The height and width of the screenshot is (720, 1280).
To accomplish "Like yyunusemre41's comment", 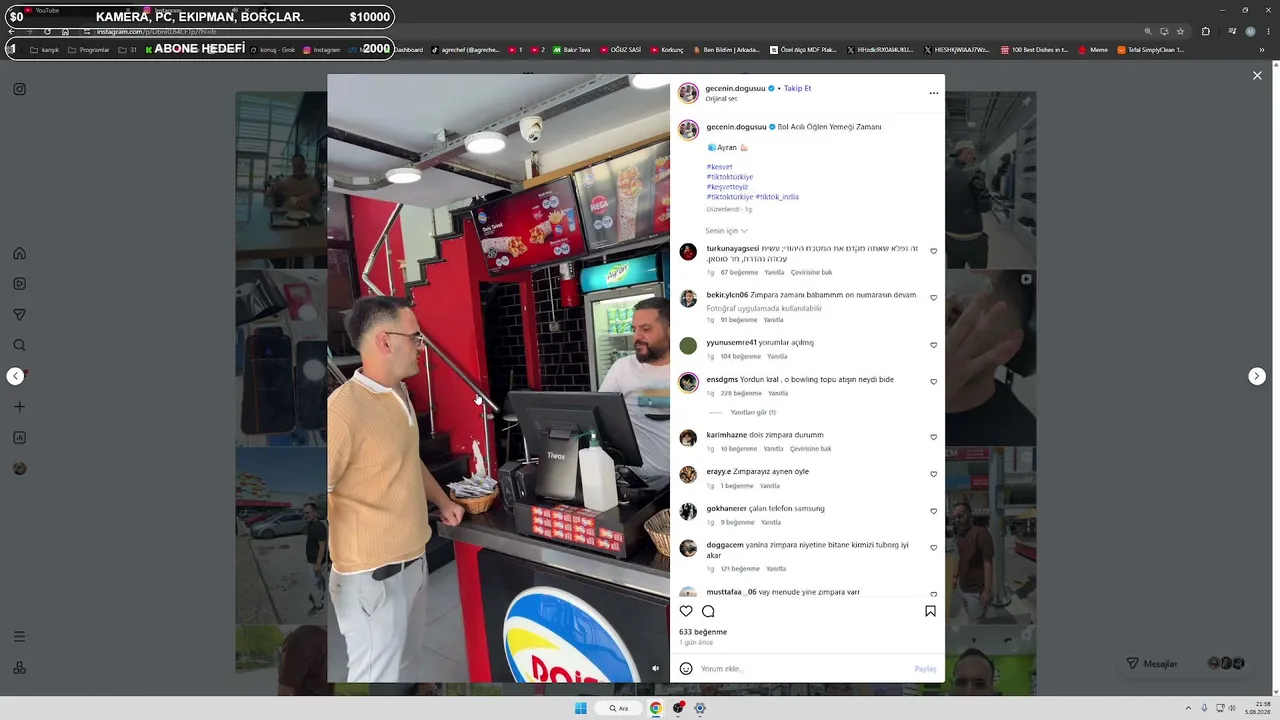I will pyautogui.click(x=934, y=345).
